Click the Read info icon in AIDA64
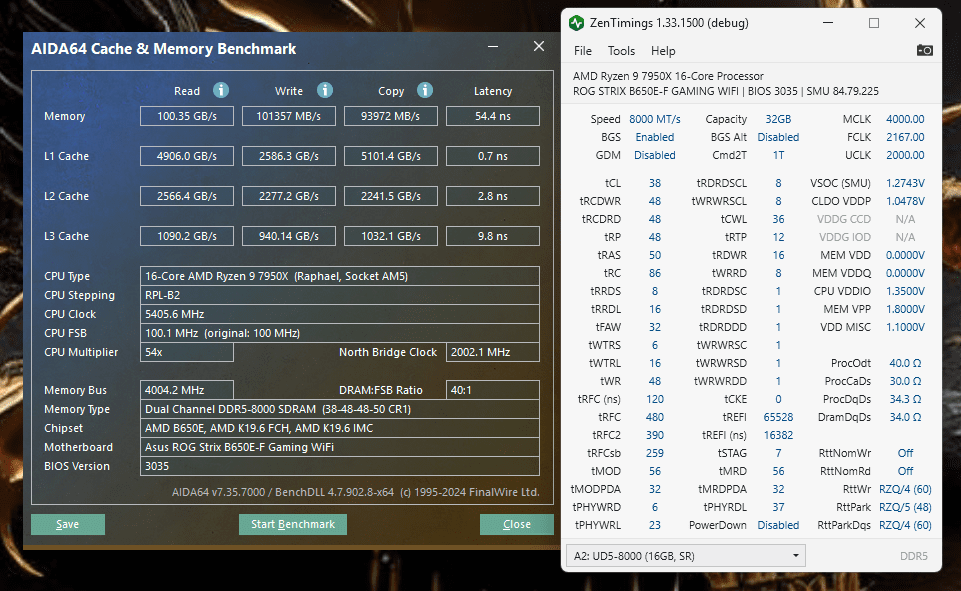 [221, 91]
